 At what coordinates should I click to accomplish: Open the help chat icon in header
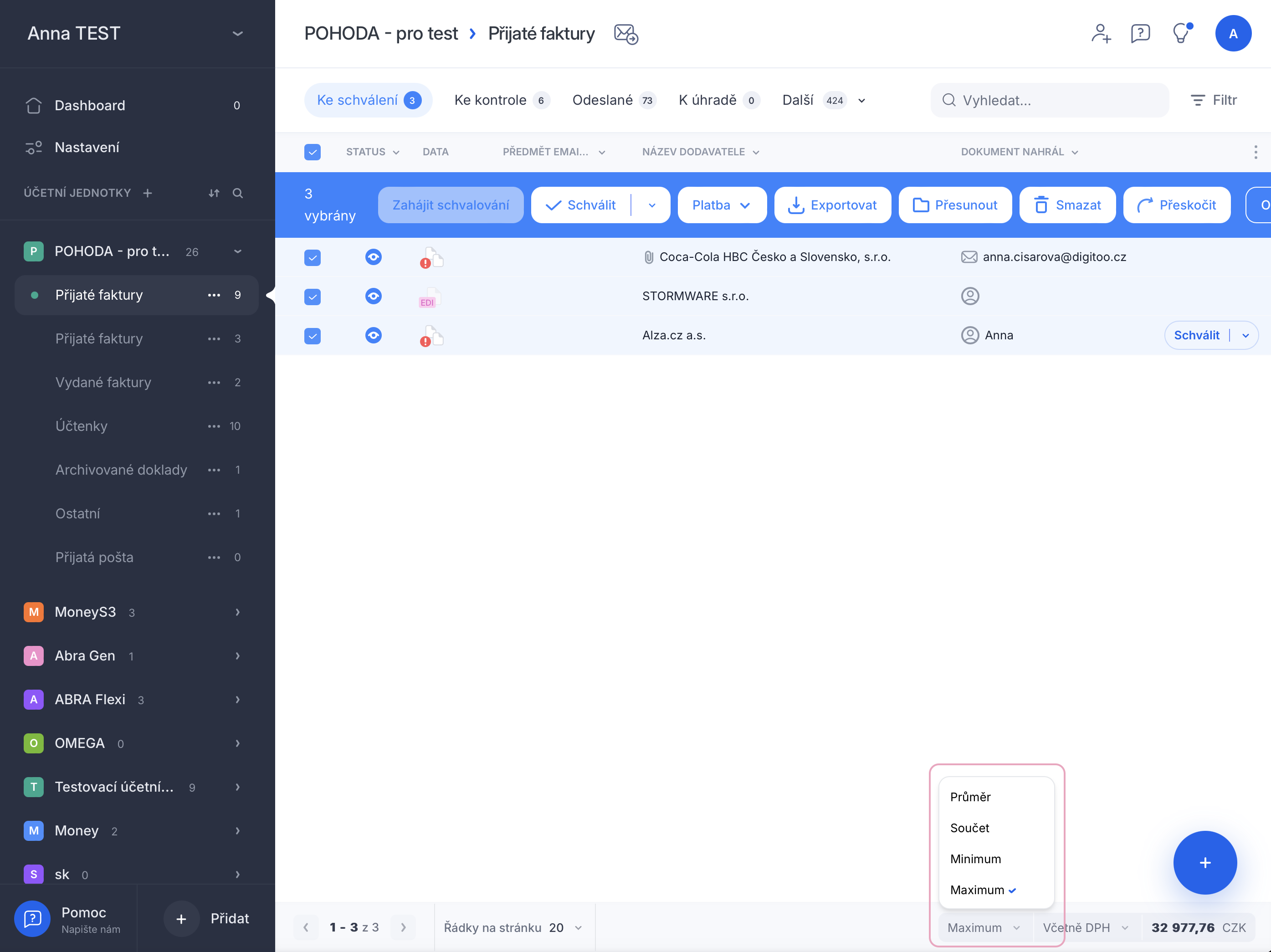pyautogui.click(x=1140, y=33)
